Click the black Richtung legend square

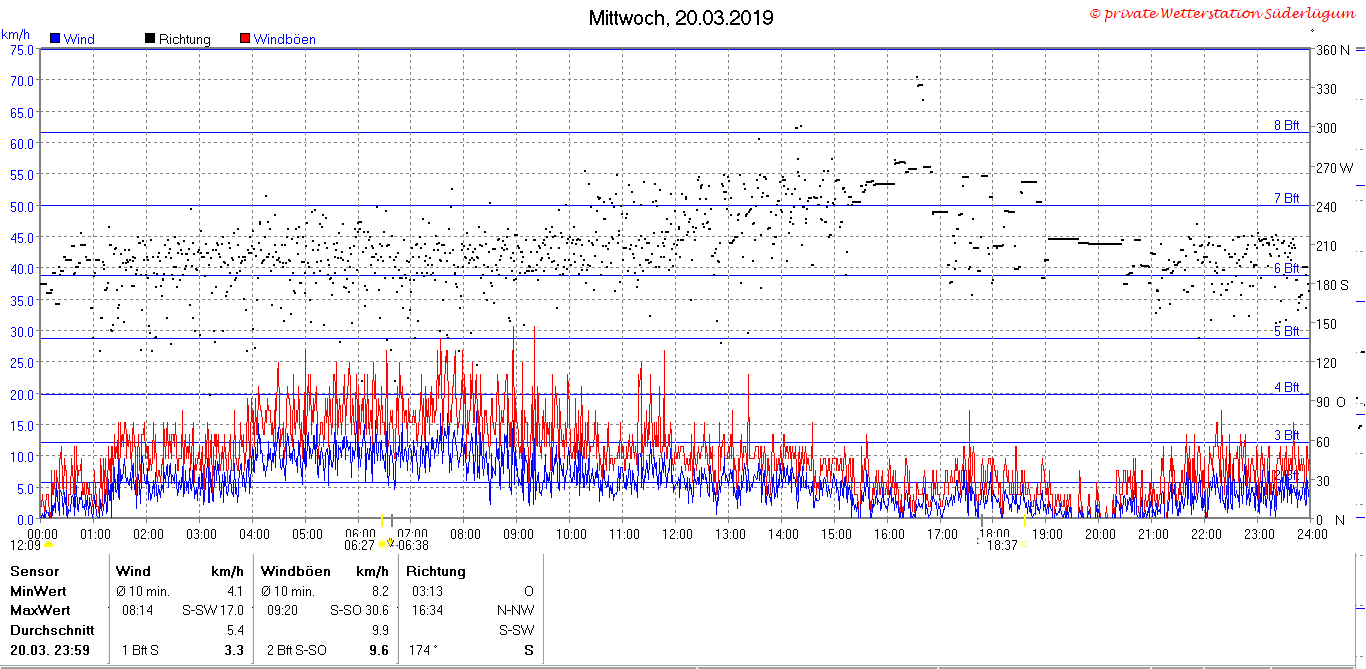150,39
